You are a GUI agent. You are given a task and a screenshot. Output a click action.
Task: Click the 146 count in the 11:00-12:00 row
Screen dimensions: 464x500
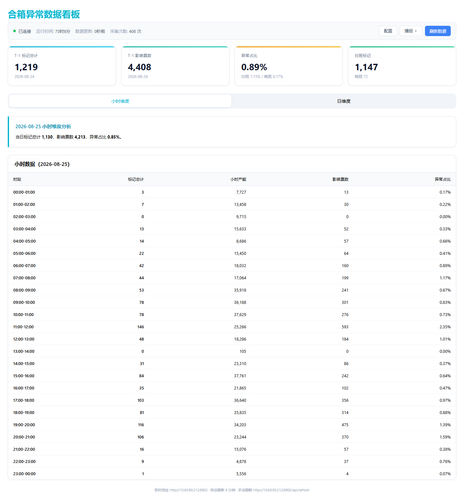[141, 327]
